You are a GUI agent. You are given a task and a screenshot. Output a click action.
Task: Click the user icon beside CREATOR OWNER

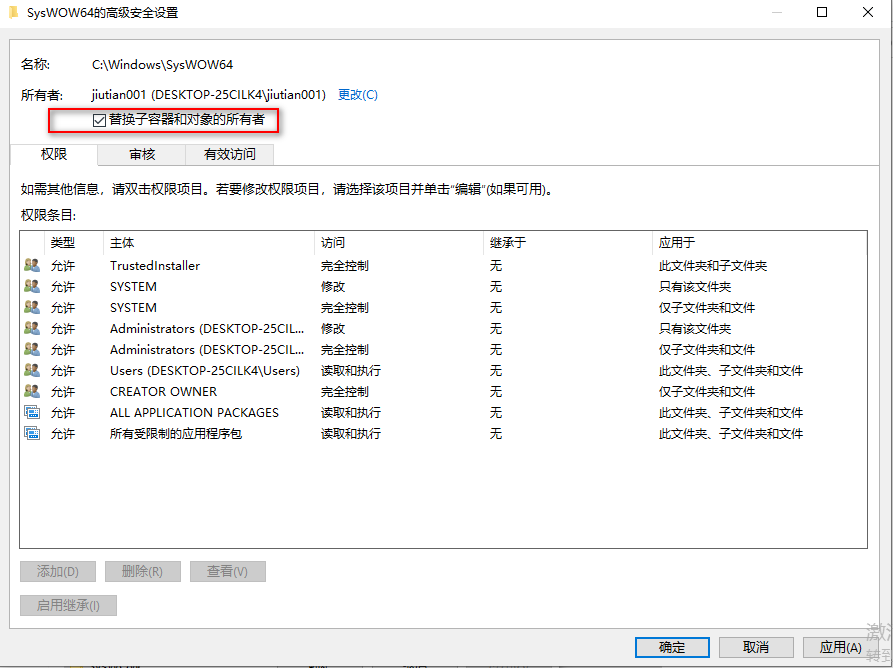tap(32, 392)
